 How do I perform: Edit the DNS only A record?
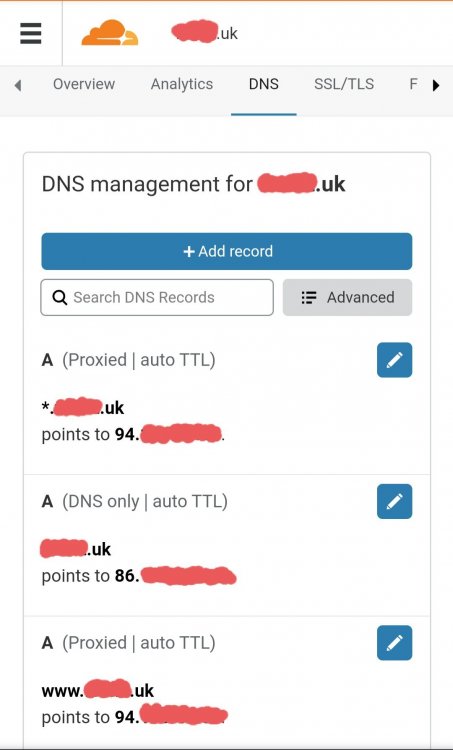tap(394, 501)
